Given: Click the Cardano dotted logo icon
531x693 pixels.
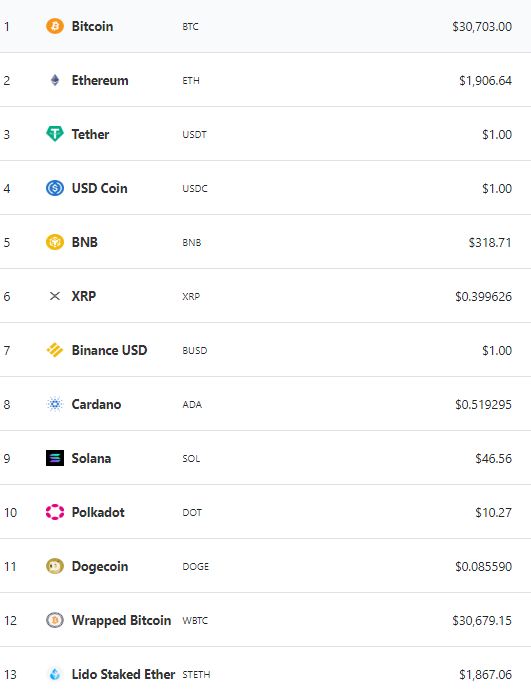Looking at the screenshot, I should 55,404.
